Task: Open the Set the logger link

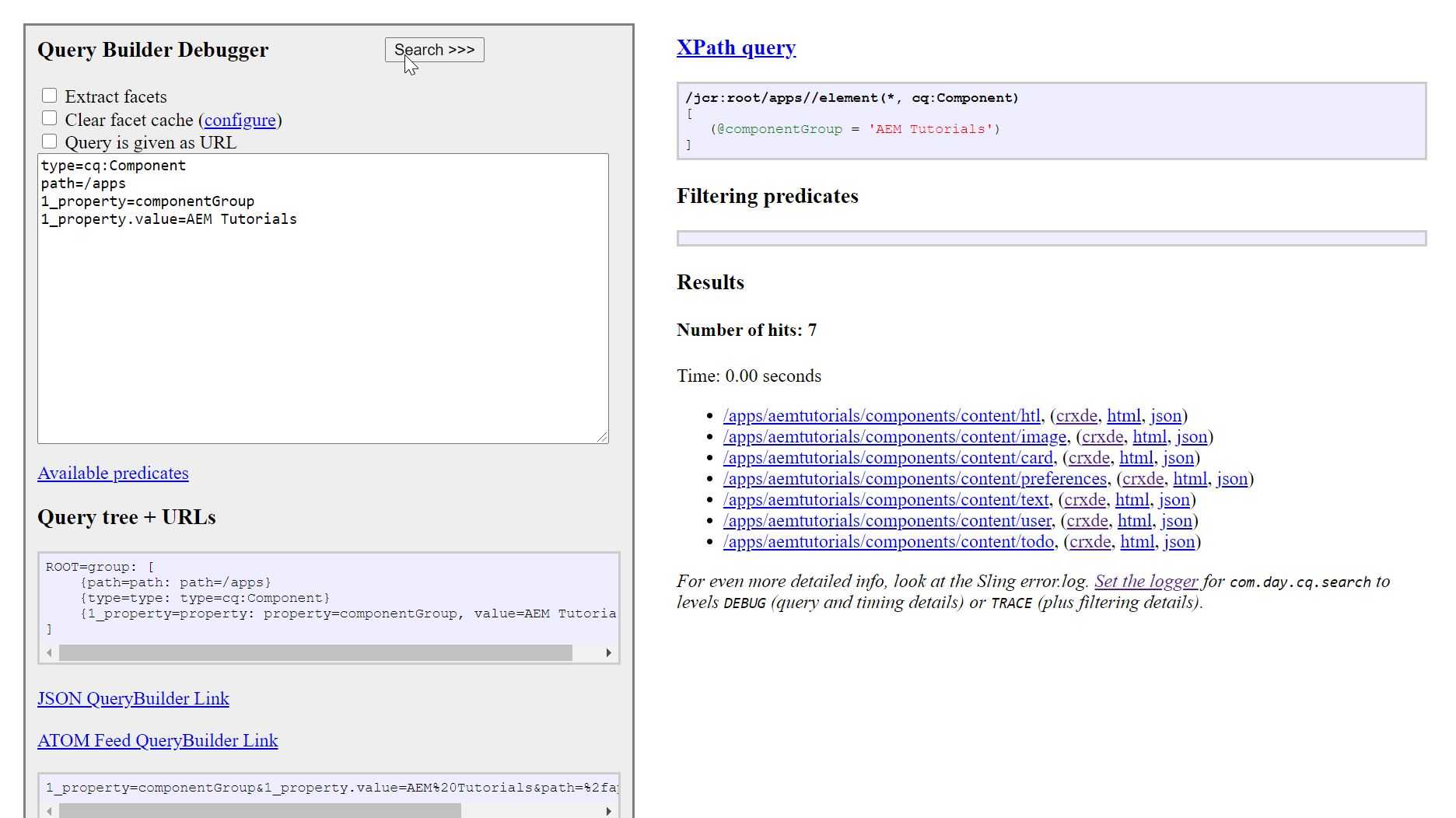Action: pos(1146,580)
